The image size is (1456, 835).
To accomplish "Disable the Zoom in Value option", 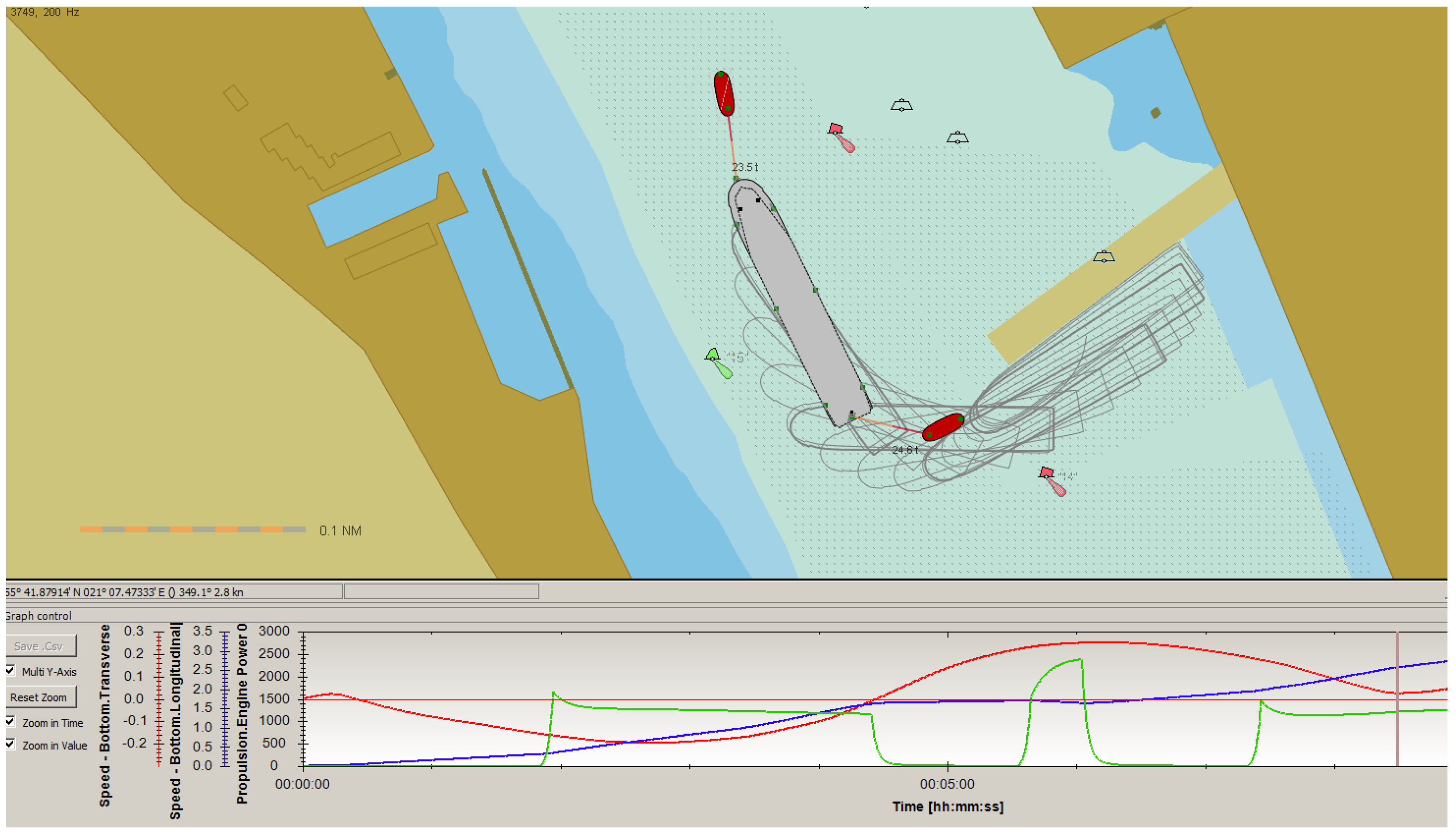I will pyautogui.click(x=10, y=744).
